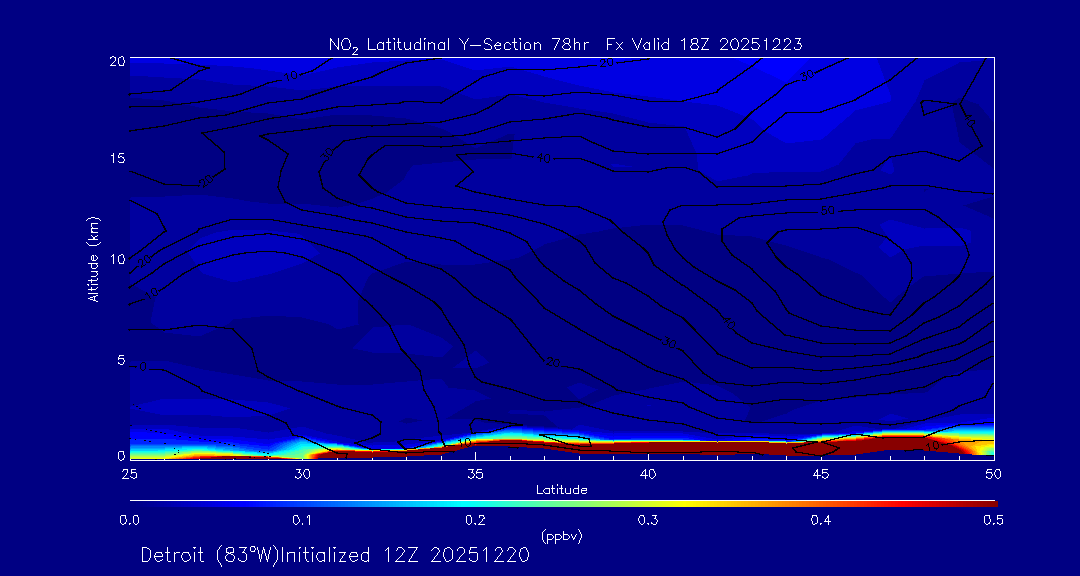Click the NO2 Latitudinal Y-Section plot title
This screenshot has width=1080, height=576.
(565, 44)
